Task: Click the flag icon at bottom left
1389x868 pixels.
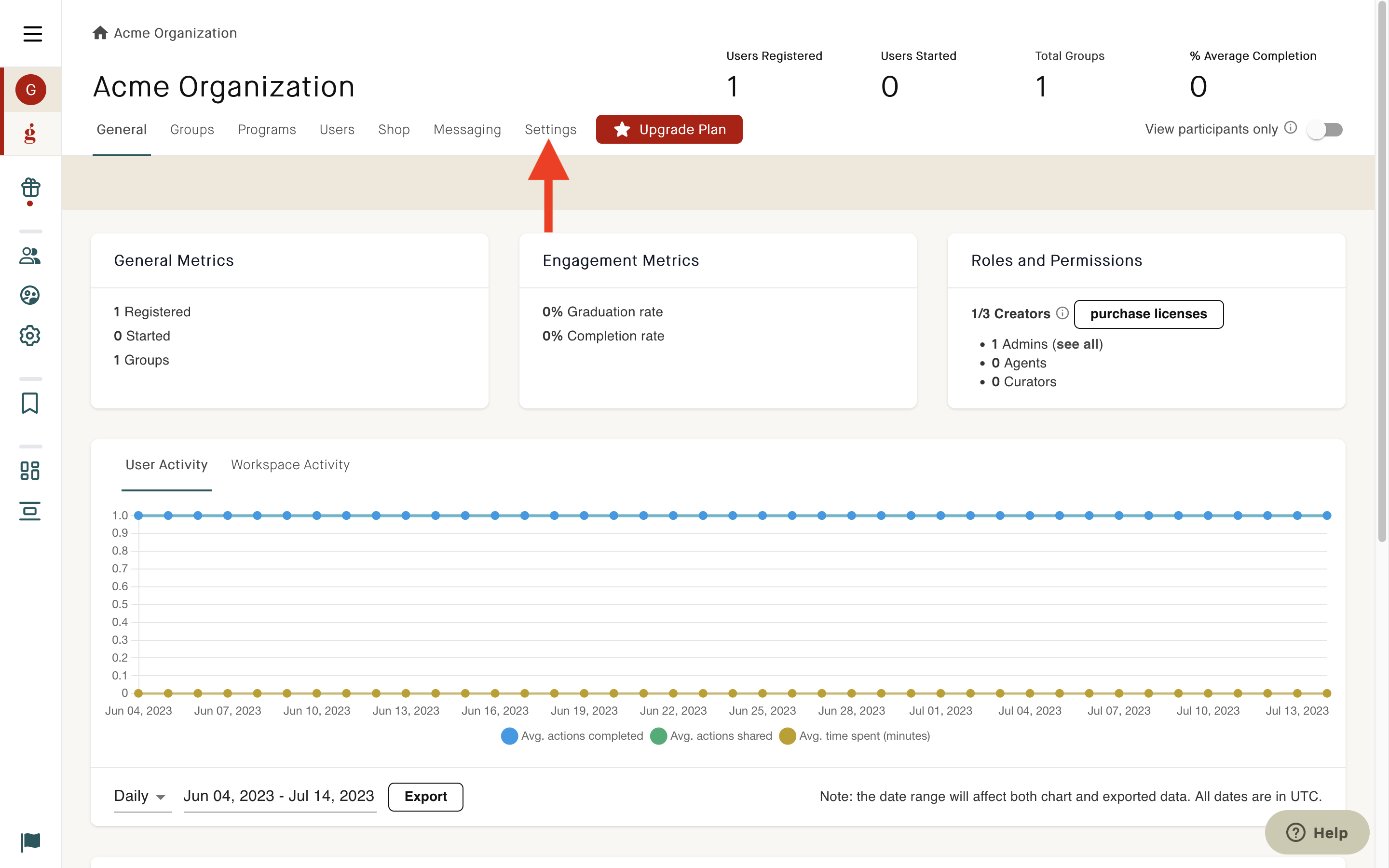Action: coord(30,842)
